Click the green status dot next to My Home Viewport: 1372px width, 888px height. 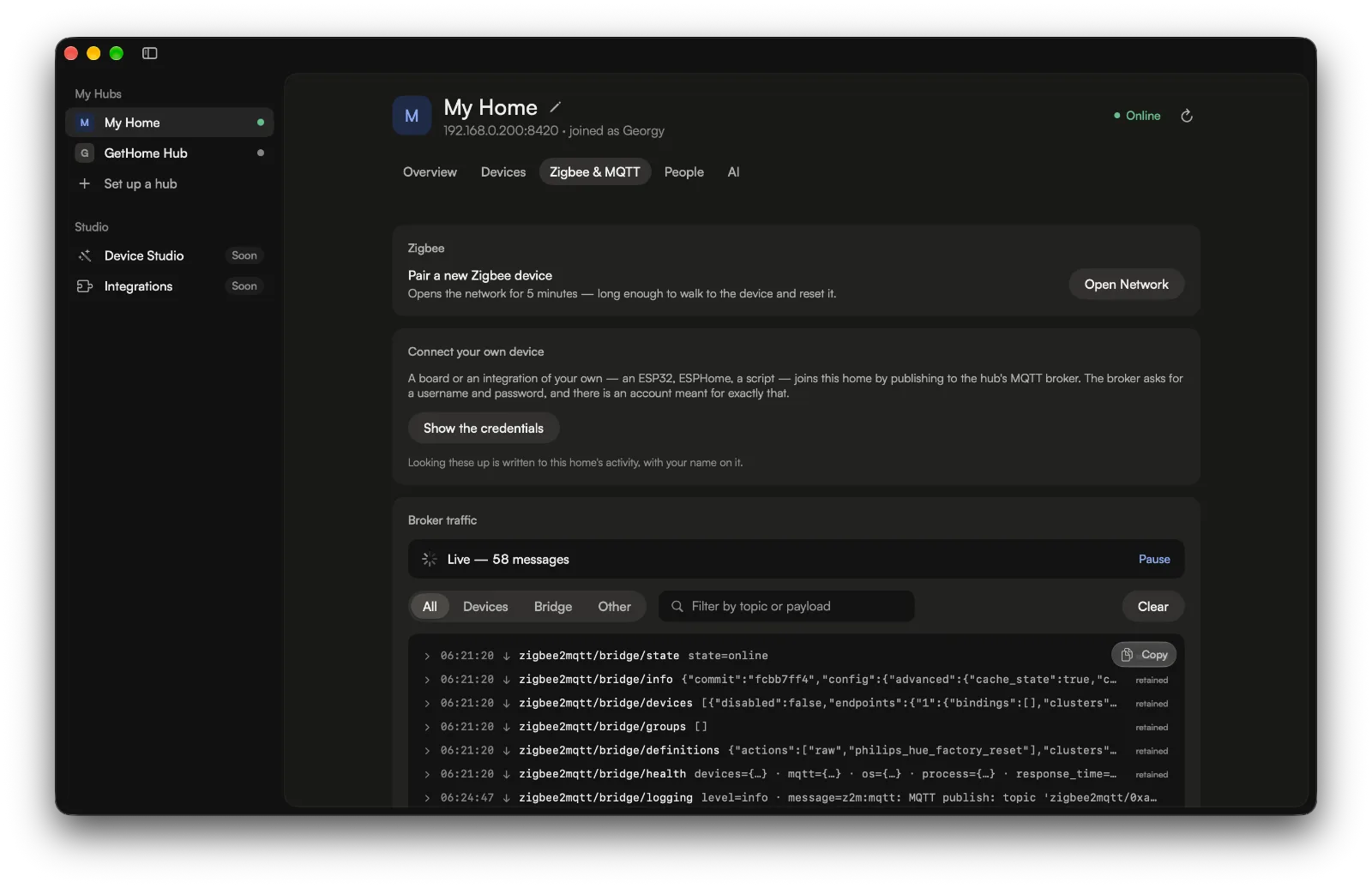tap(261, 123)
